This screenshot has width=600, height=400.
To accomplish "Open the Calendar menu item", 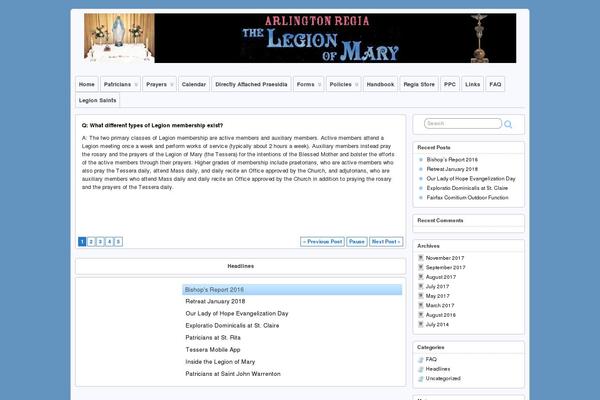I will 194,84.
